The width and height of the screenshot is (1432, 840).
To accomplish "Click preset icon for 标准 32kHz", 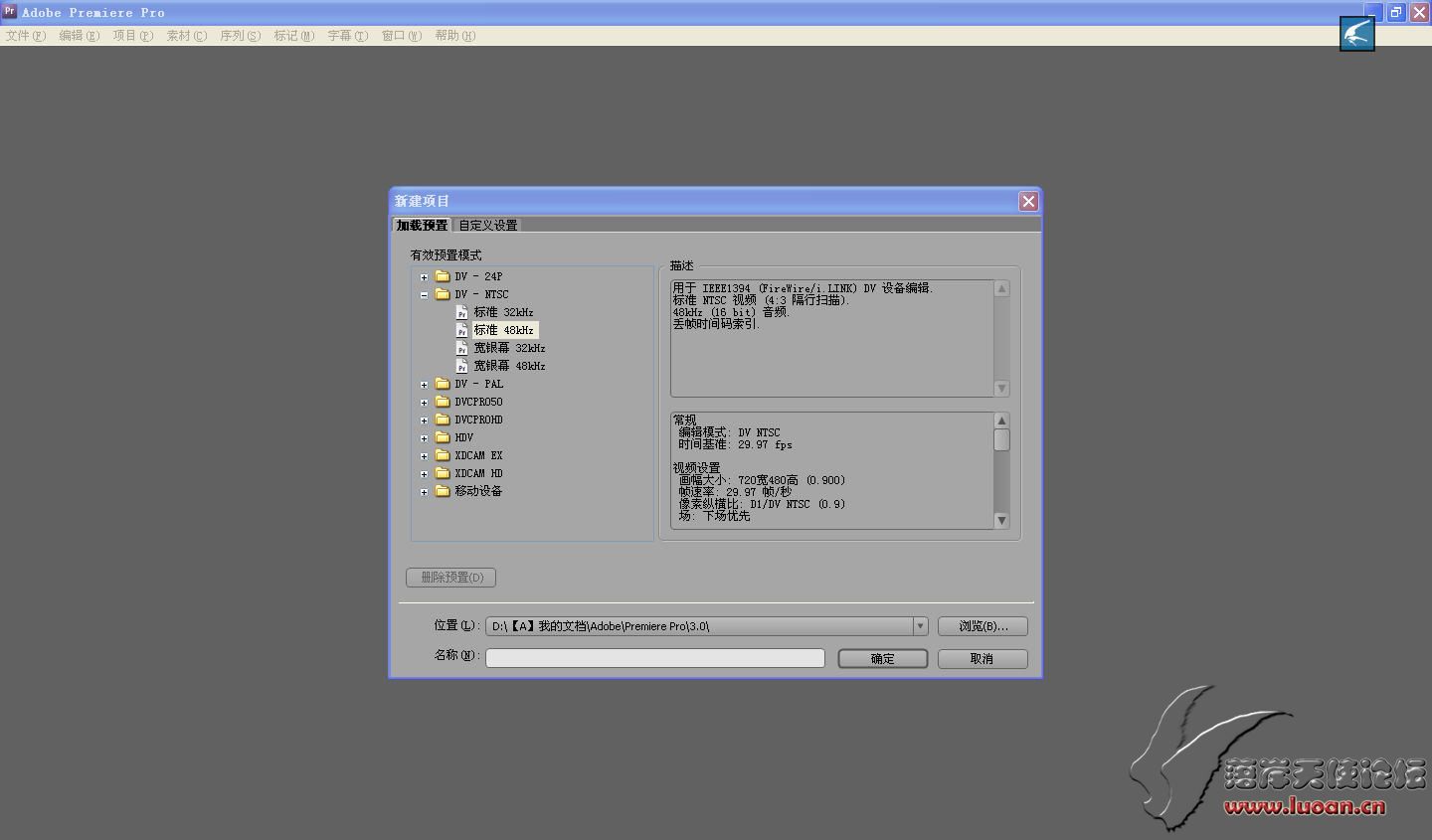I will tap(461, 312).
